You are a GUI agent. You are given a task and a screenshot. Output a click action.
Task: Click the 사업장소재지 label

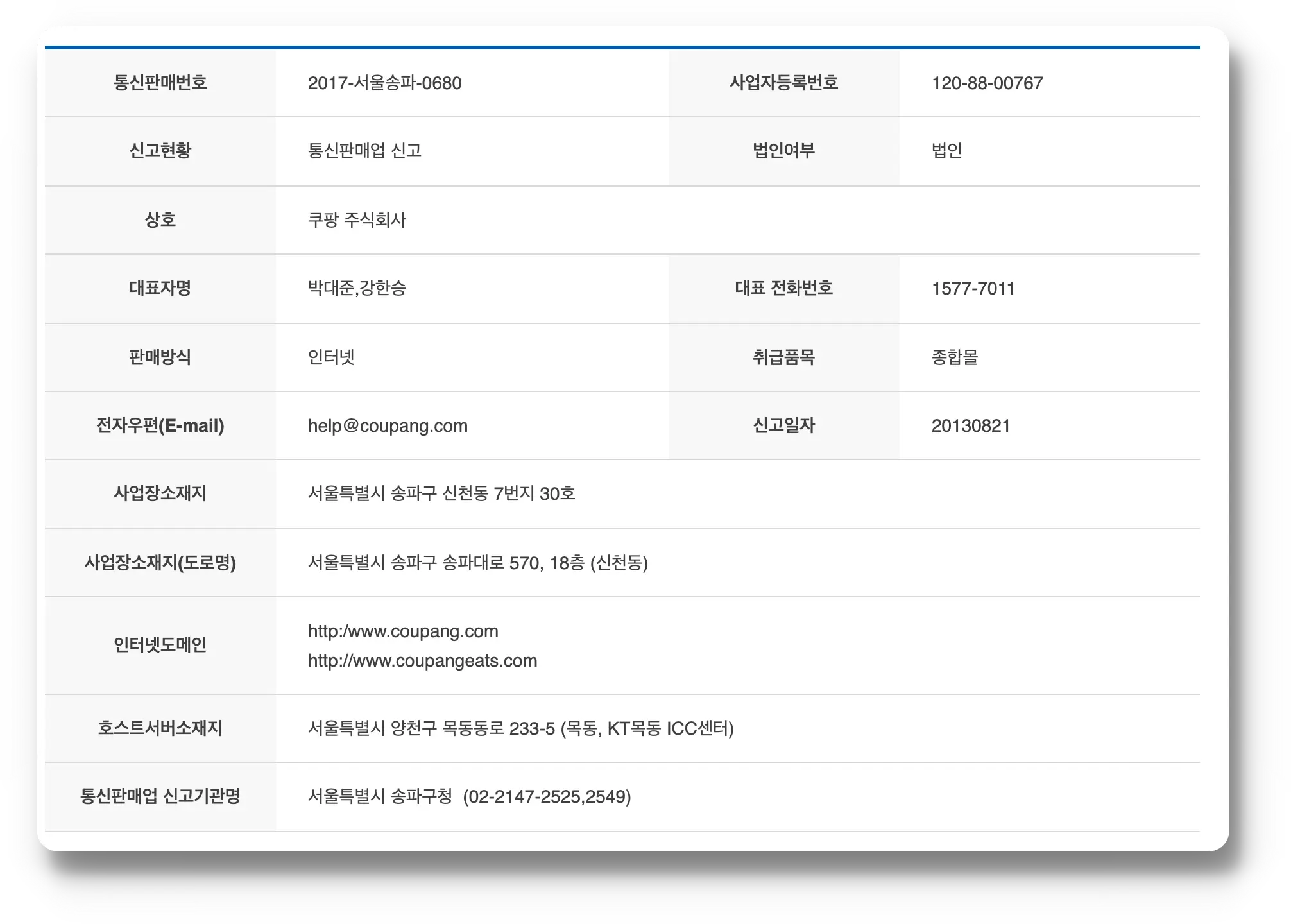[x=160, y=493]
